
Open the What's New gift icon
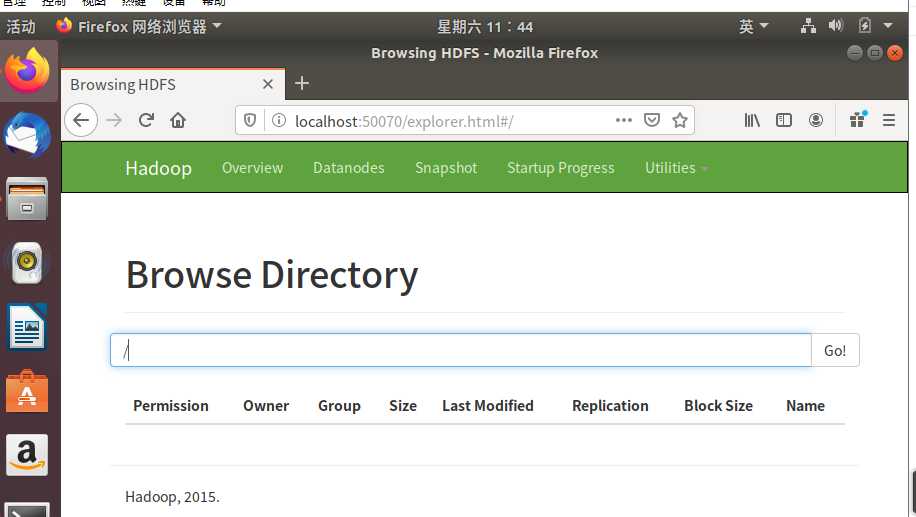point(858,120)
